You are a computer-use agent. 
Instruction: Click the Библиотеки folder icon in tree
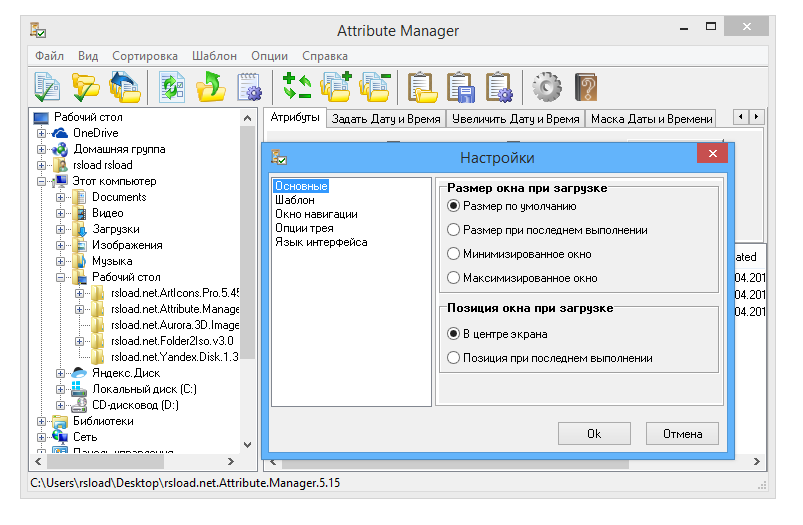pos(60,422)
